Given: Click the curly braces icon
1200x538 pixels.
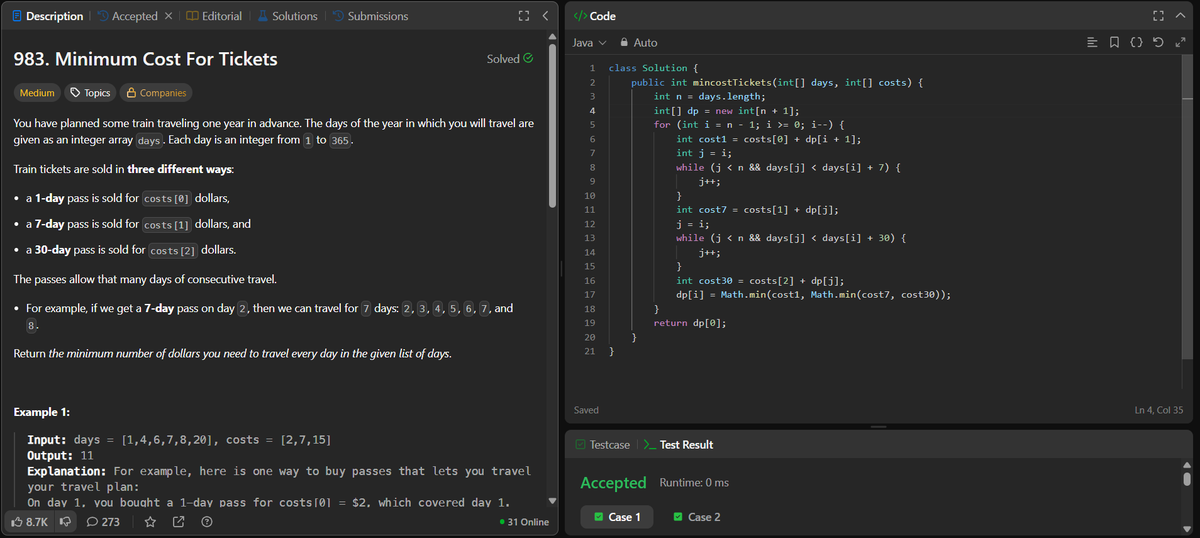Looking at the screenshot, I should click(1138, 43).
